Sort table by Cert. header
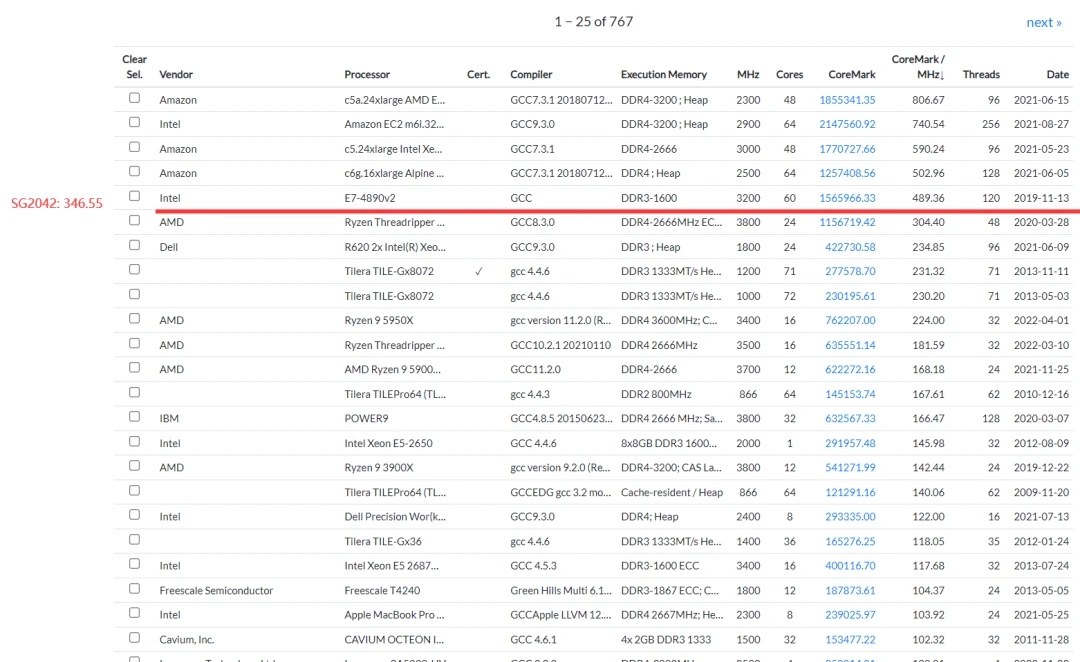This screenshot has width=1080, height=662. (478, 74)
